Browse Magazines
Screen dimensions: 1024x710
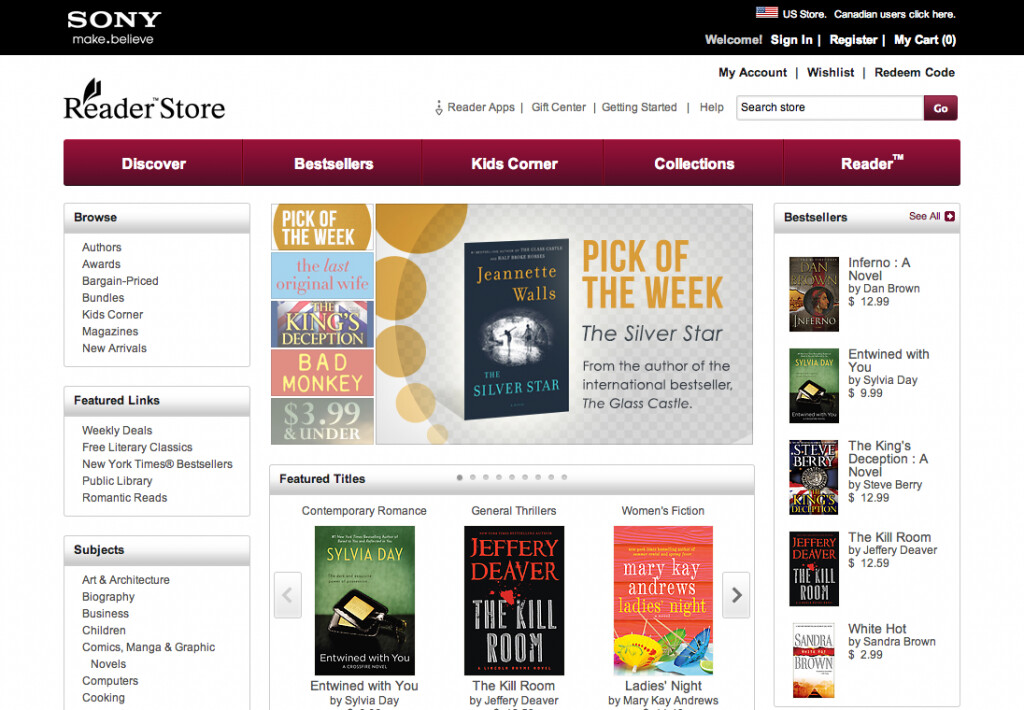pyautogui.click(x=110, y=332)
